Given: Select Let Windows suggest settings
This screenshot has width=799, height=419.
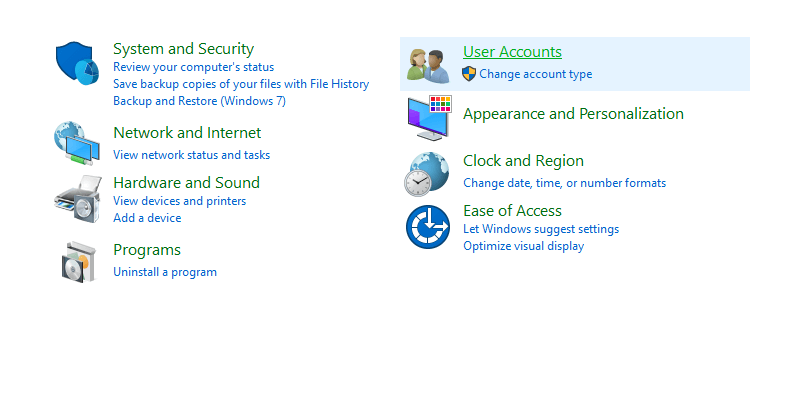Looking at the screenshot, I should (x=541, y=229).
